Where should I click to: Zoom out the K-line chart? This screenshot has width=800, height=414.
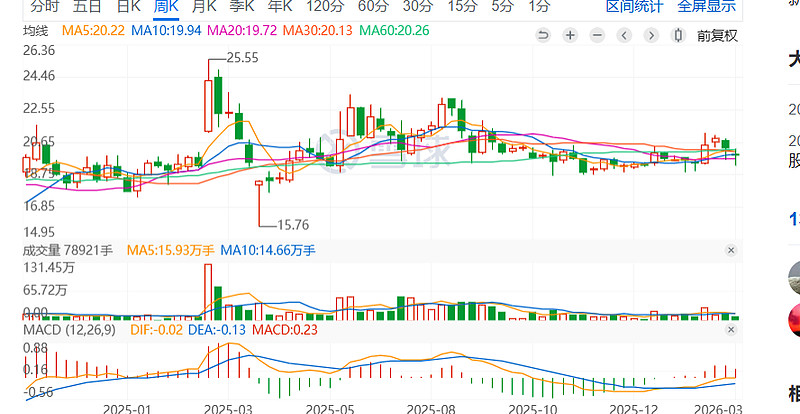pyautogui.click(x=597, y=36)
